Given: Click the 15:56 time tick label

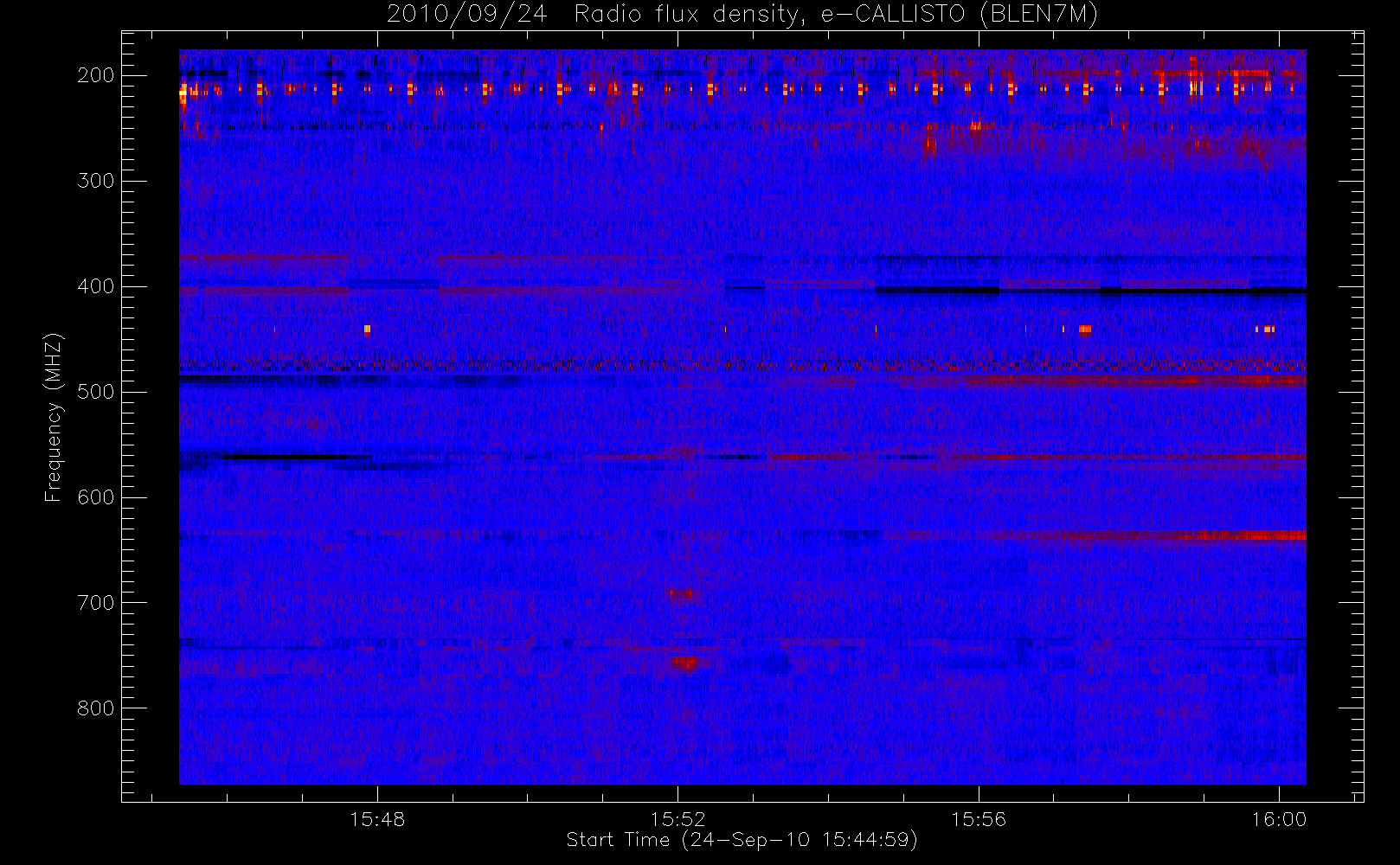Looking at the screenshot, I should coord(979,819).
